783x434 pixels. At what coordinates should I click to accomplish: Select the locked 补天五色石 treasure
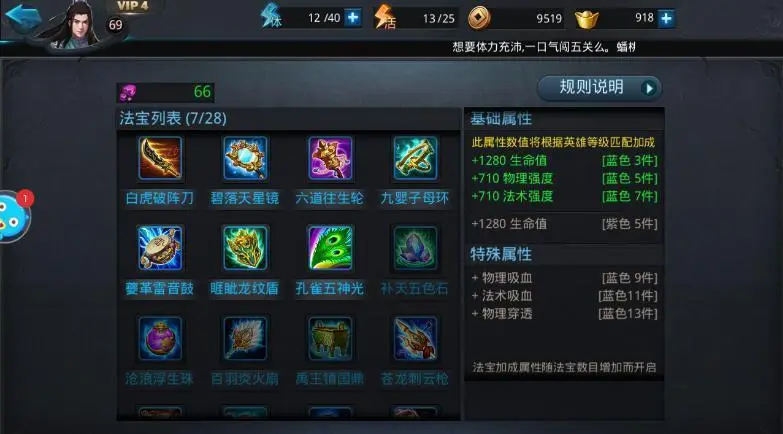[x=414, y=248]
